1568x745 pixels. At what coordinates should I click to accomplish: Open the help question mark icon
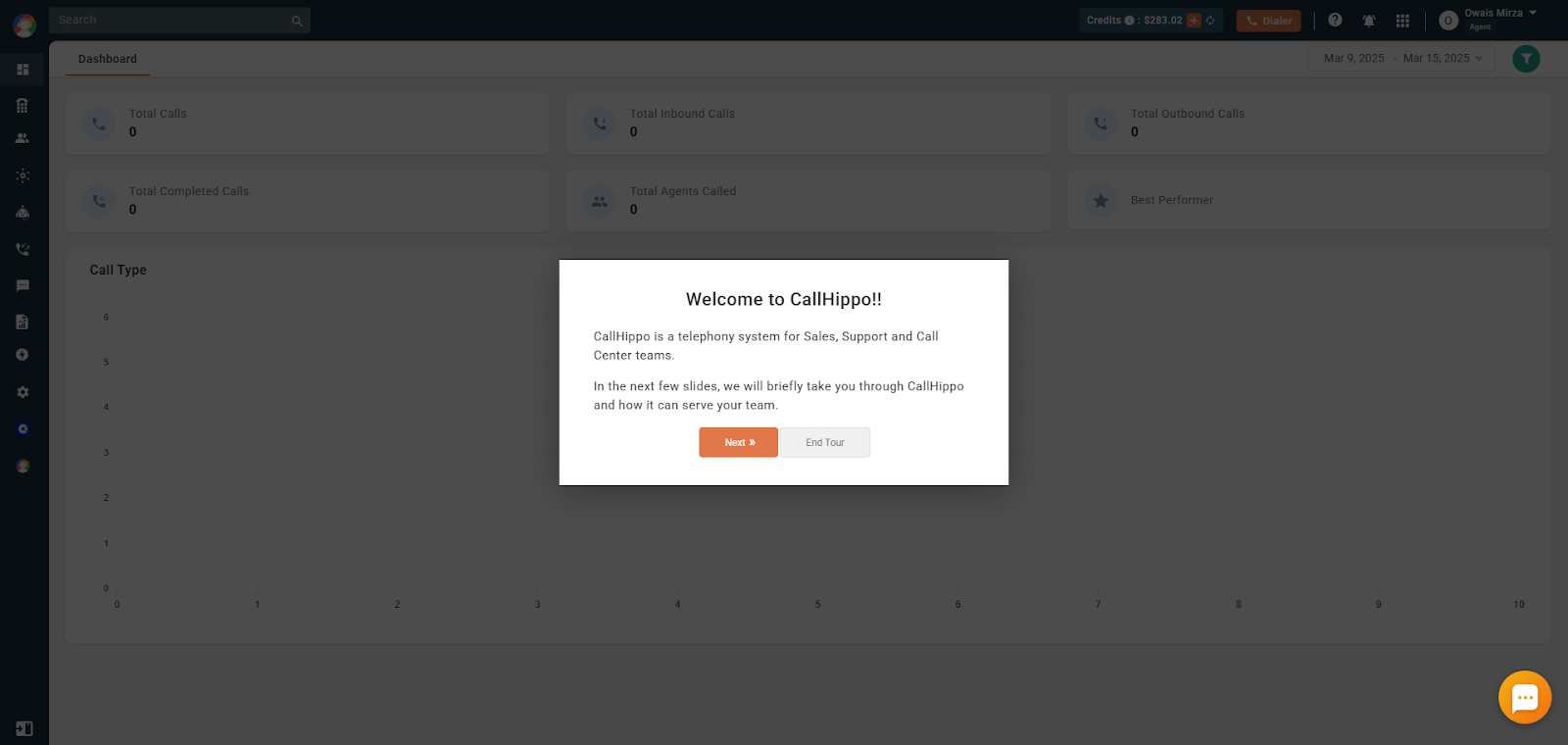click(1335, 20)
